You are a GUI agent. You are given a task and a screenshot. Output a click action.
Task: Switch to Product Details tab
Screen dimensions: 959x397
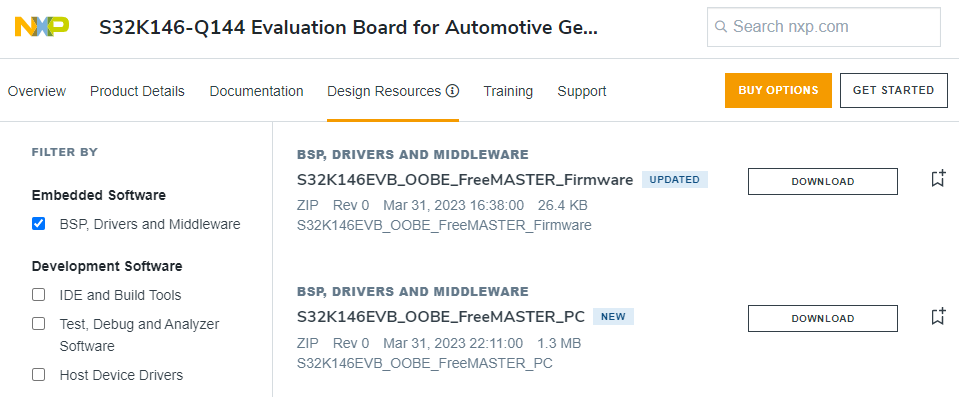[137, 91]
